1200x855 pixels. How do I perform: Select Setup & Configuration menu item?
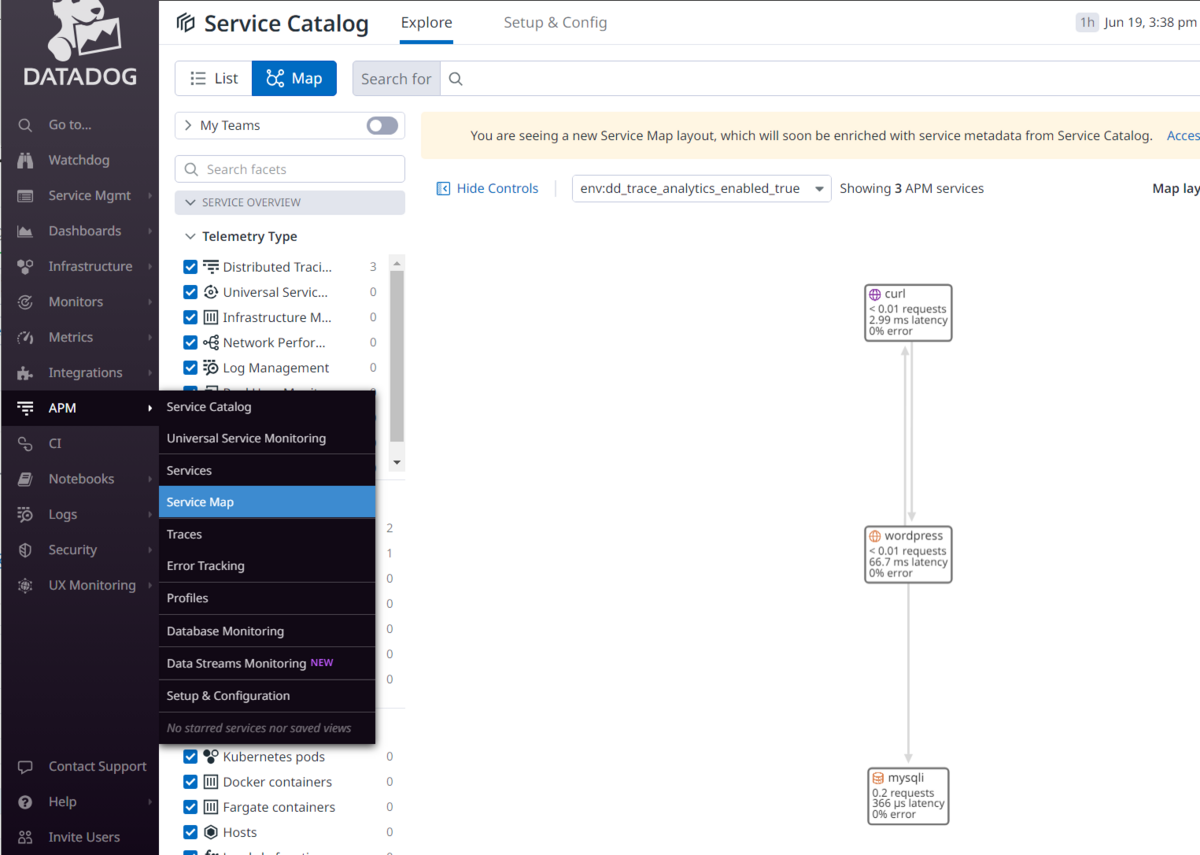[x=267, y=696]
